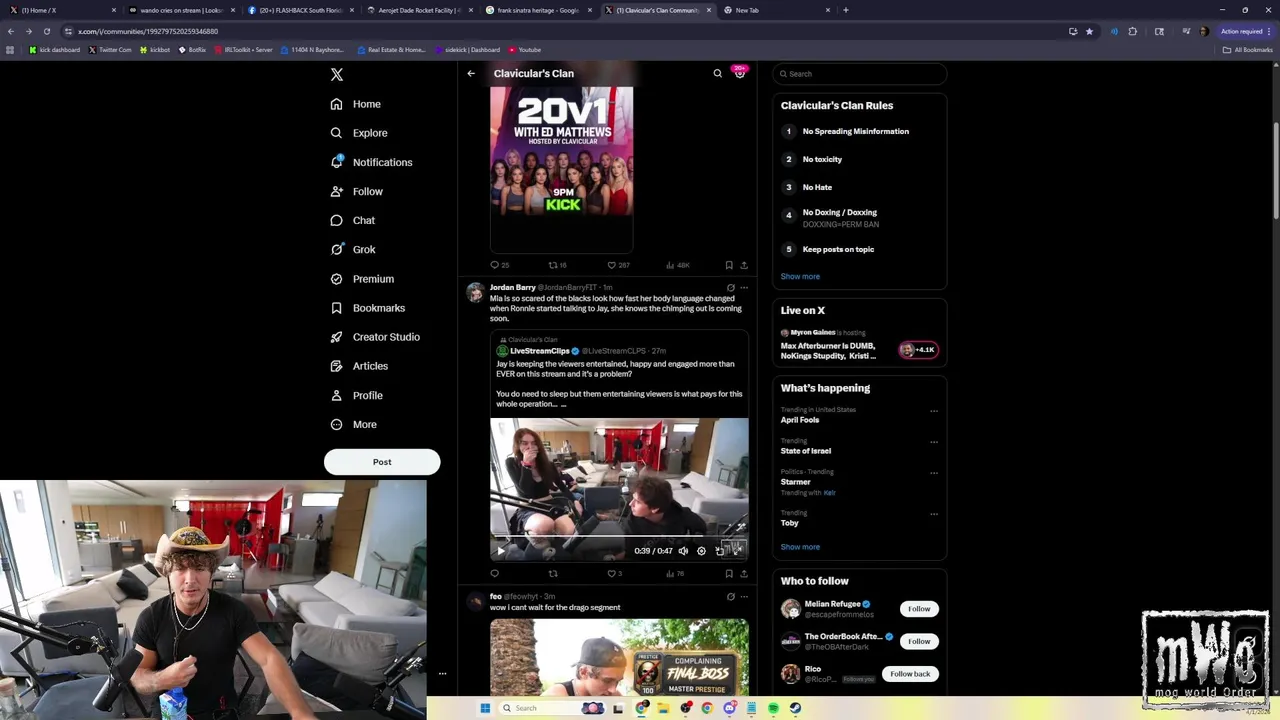The width and height of the screenshot is (1280, 720).
Task: Enter fullscreen on the video player
Action: pos(737,551)
